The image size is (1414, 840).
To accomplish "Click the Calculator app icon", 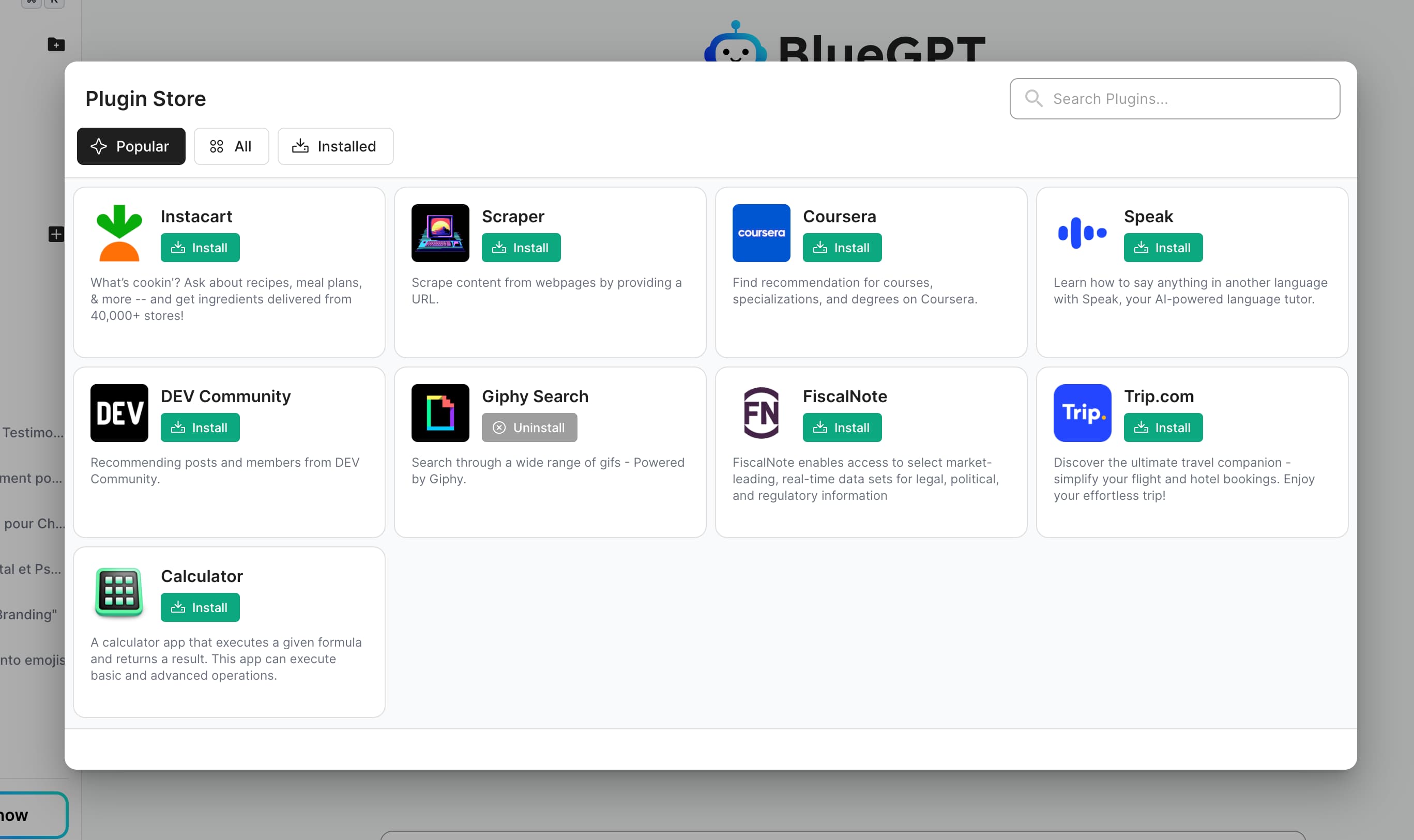I will 119,592.
